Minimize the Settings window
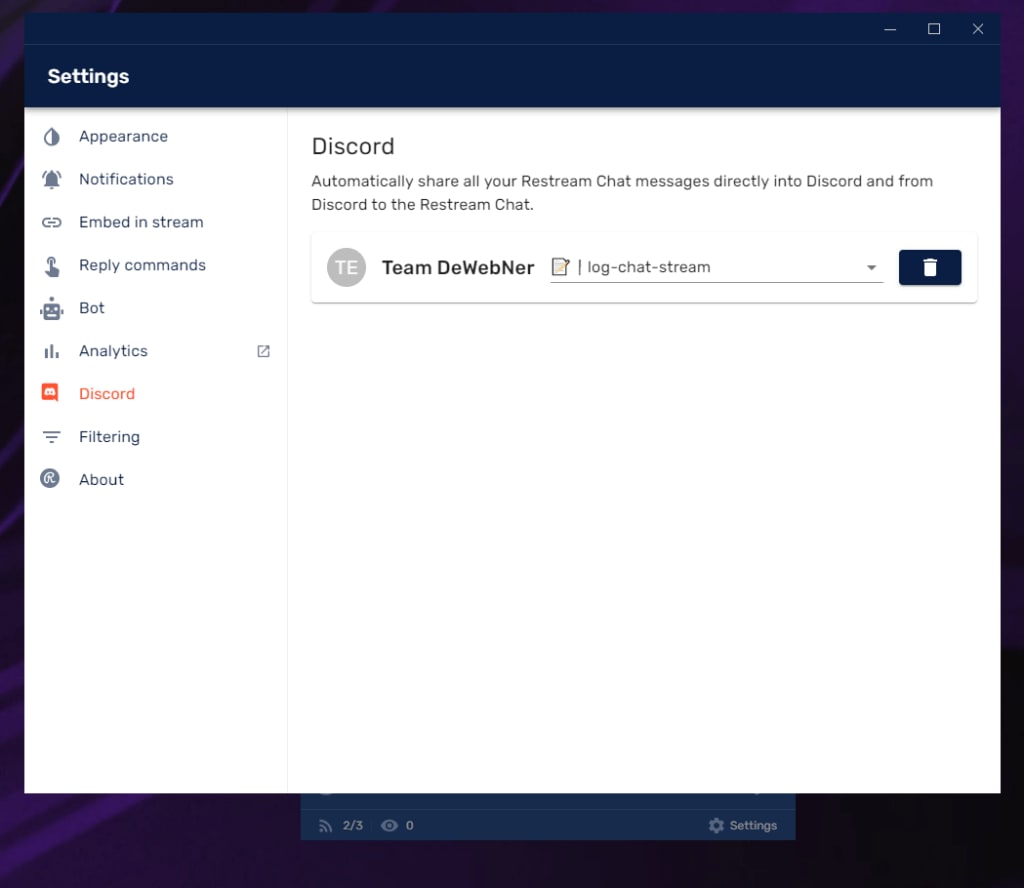The width and height of the screenshot is (1024, 888). (x=890, y=29)
